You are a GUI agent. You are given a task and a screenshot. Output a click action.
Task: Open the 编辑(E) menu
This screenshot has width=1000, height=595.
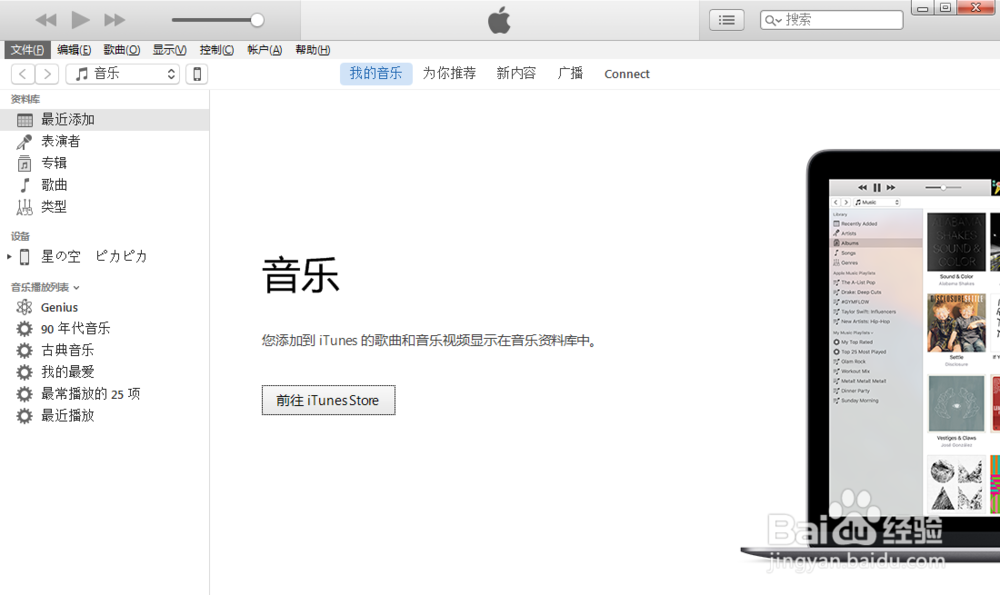(x=74, y=50)
